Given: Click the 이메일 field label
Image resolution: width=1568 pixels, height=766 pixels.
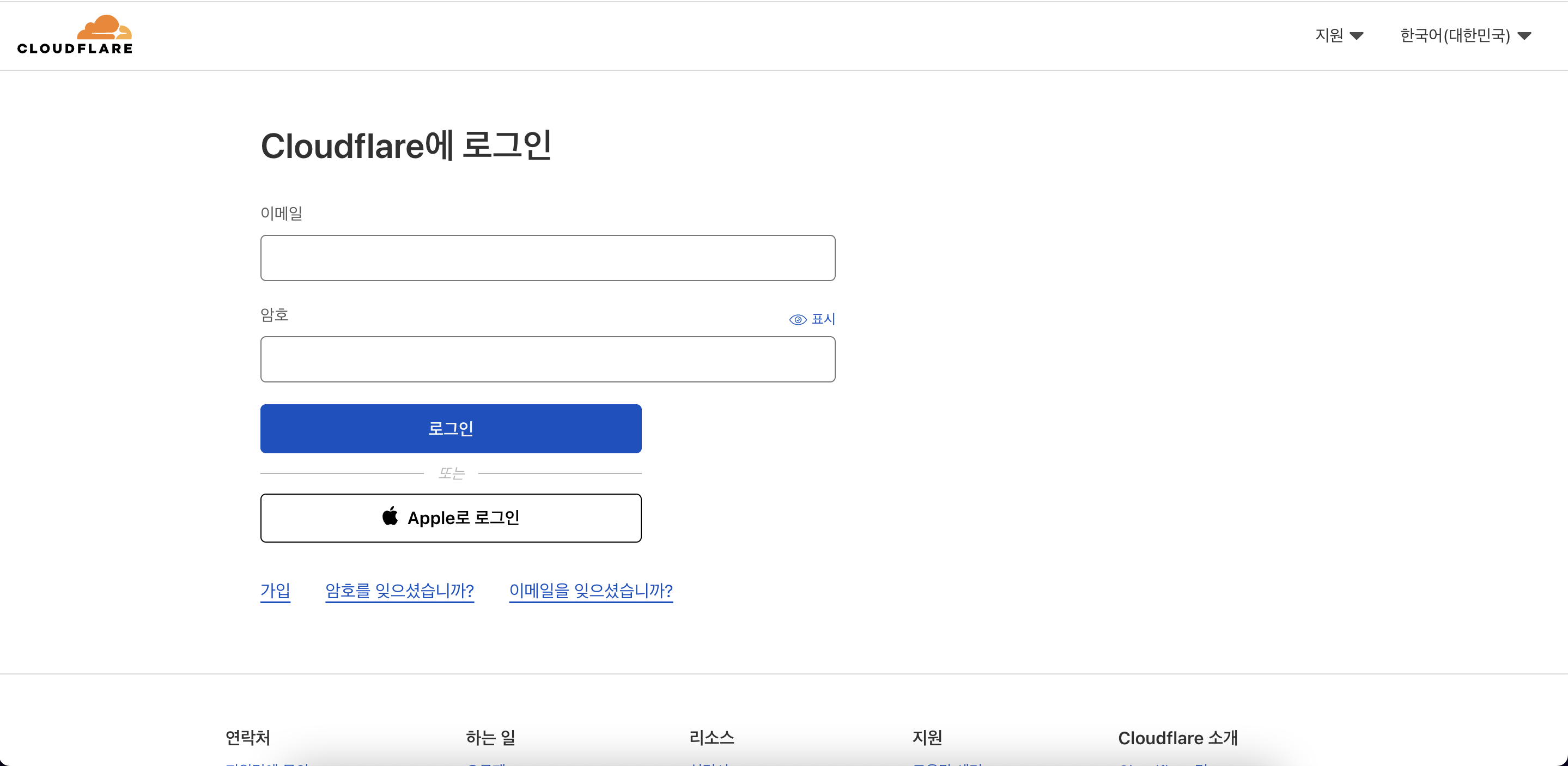Looking at the screenshot, I should tap(281, 213).
